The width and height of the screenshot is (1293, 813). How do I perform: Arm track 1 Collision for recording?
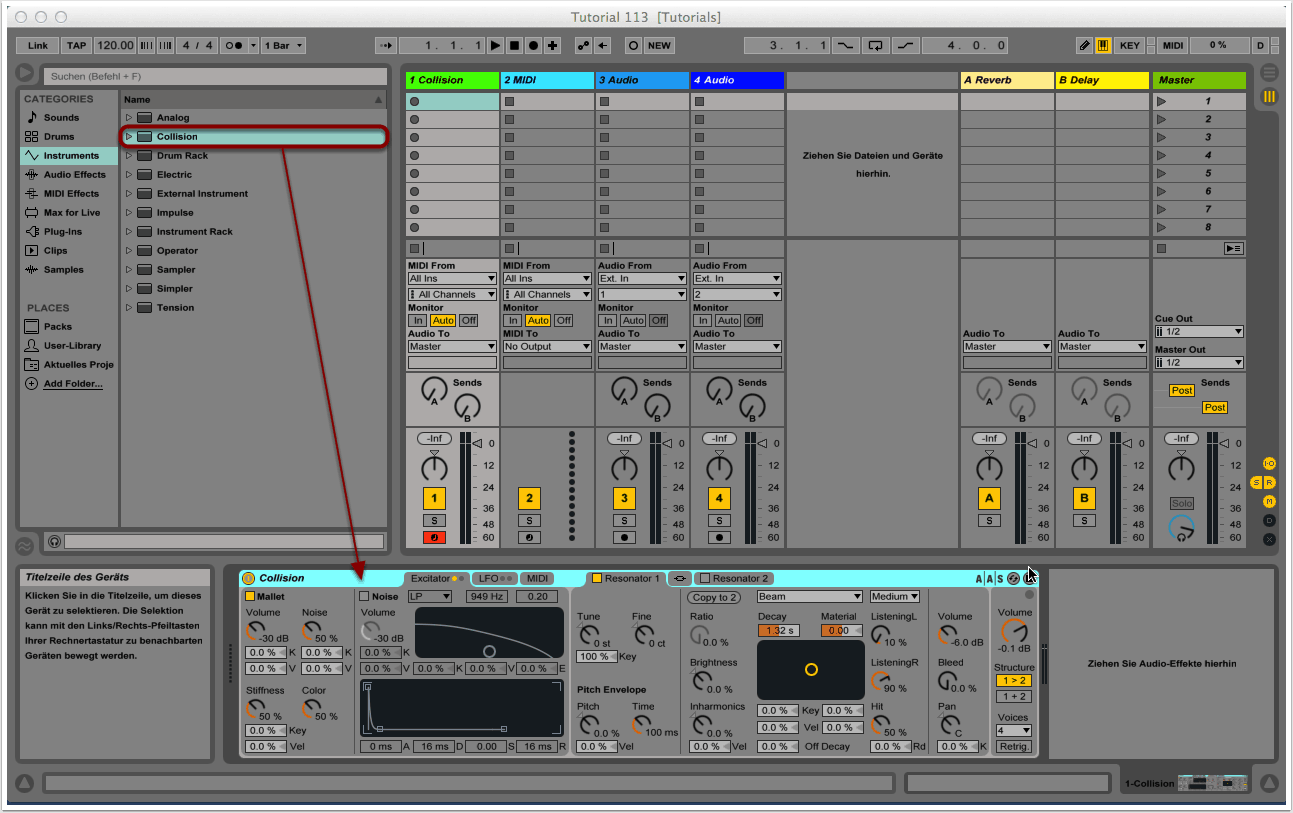point(434,538)
